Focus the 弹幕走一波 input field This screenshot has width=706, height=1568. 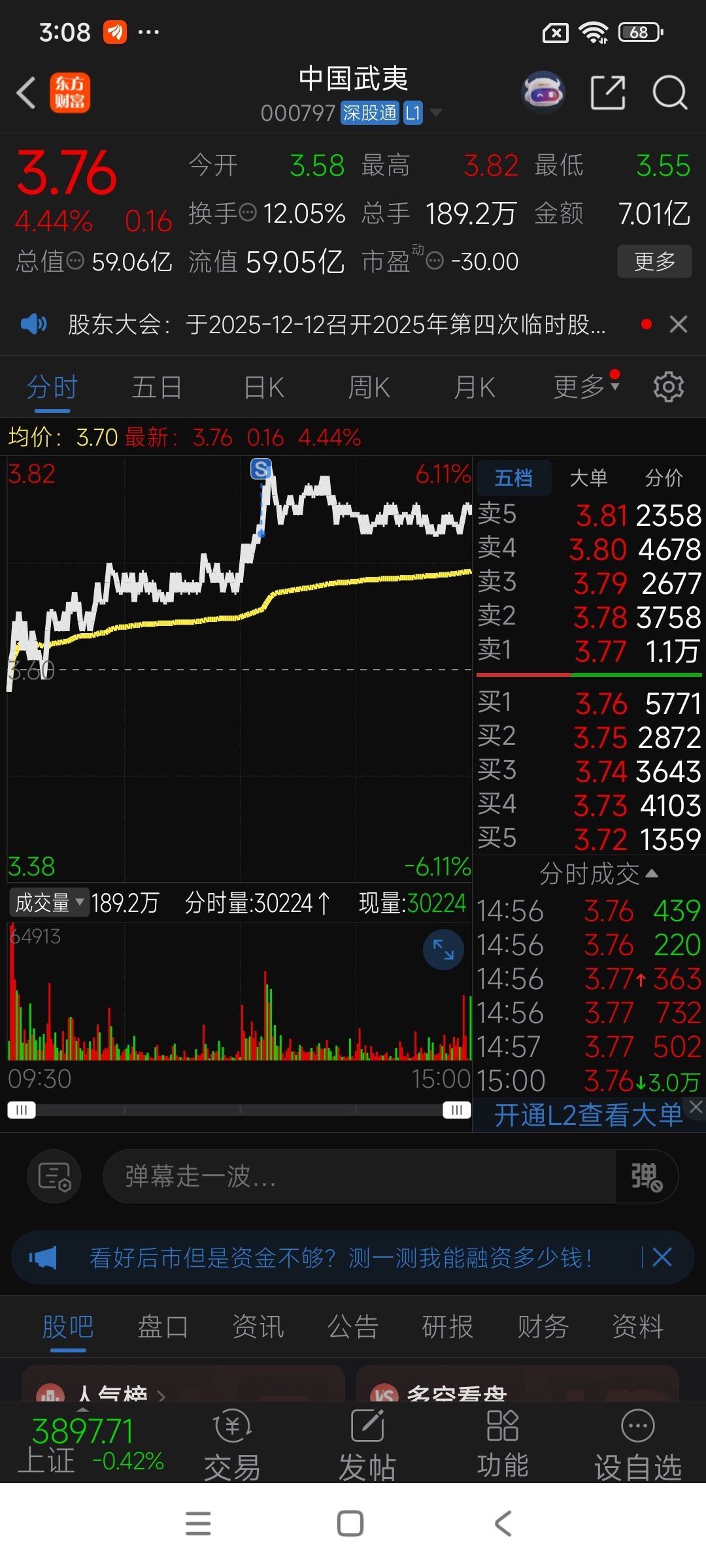point(358,1177)
